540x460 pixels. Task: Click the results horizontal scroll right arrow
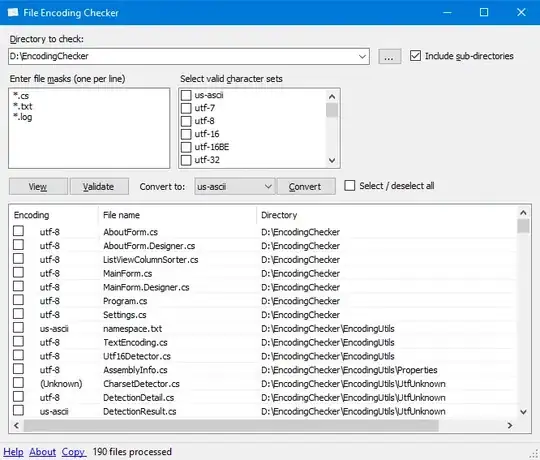(510, 426)
